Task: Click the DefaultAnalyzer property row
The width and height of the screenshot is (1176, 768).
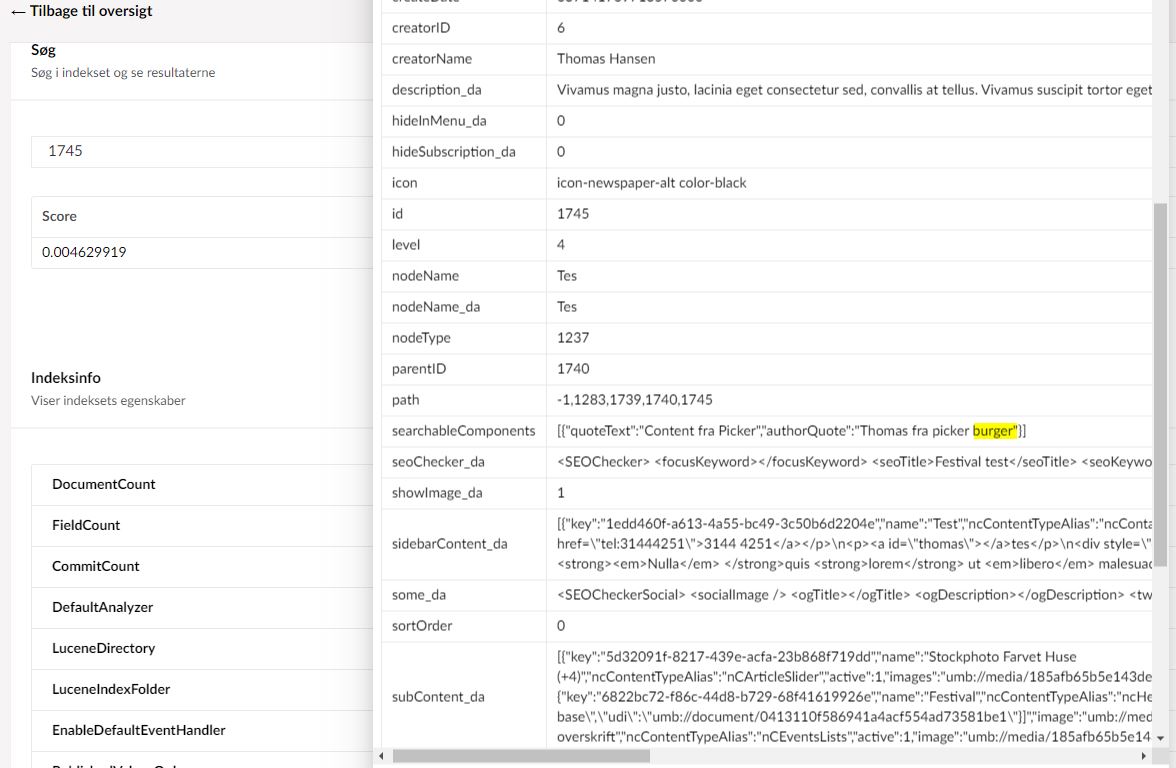Action: coord(102,607)
